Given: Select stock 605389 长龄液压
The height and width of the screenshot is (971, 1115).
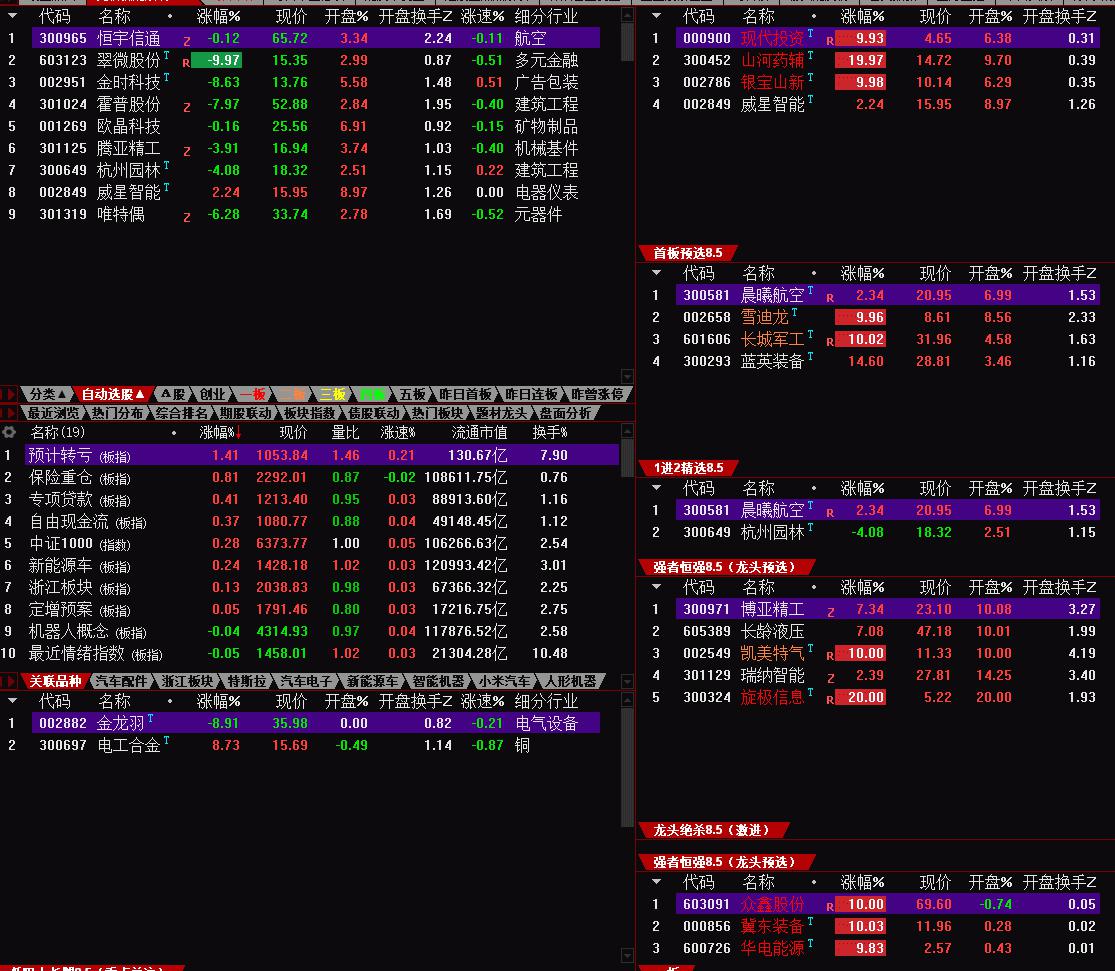Looking at the screenshot, I should pyautogui.click(x=887, y=631).
